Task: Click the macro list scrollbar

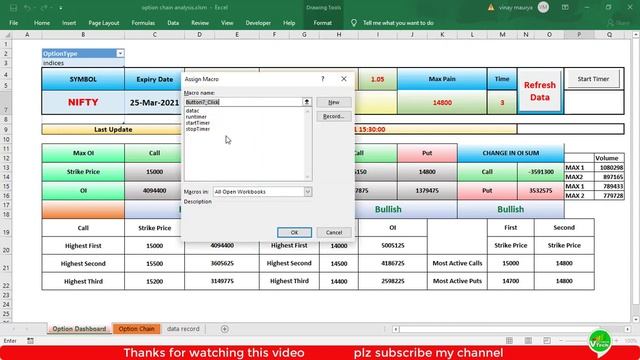Action: click(x=308, y=144)
